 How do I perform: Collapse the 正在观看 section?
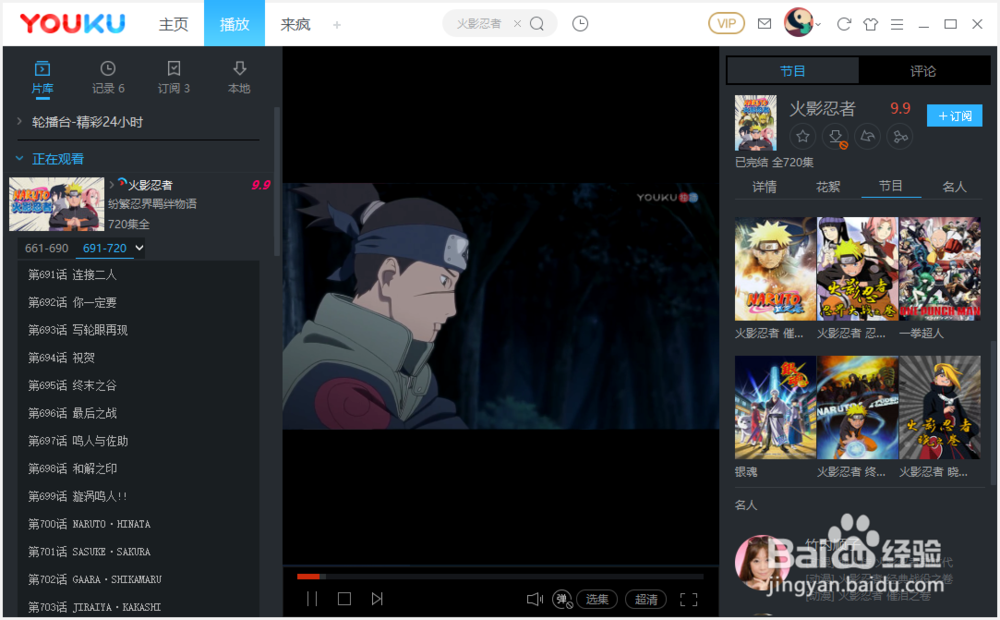pos(19,158)
